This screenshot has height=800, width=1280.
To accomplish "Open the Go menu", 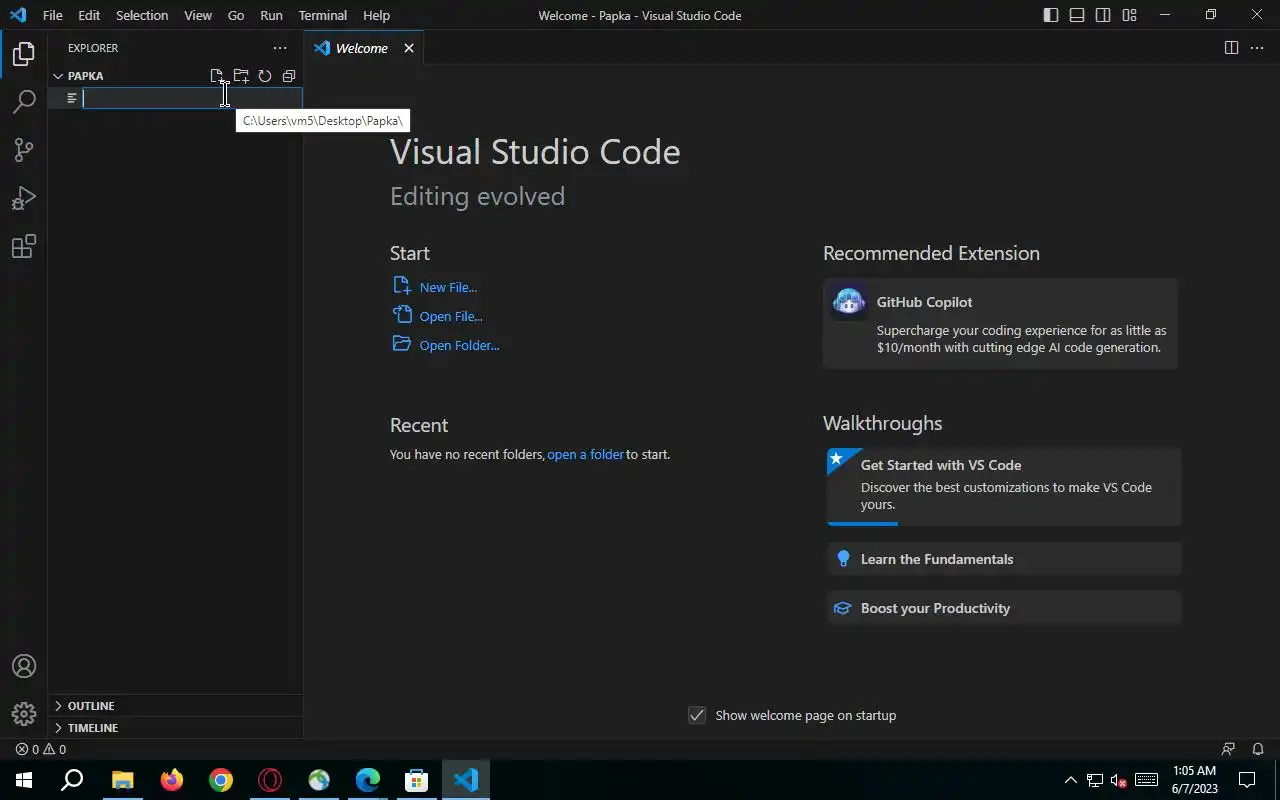I will tap(236, 15).
